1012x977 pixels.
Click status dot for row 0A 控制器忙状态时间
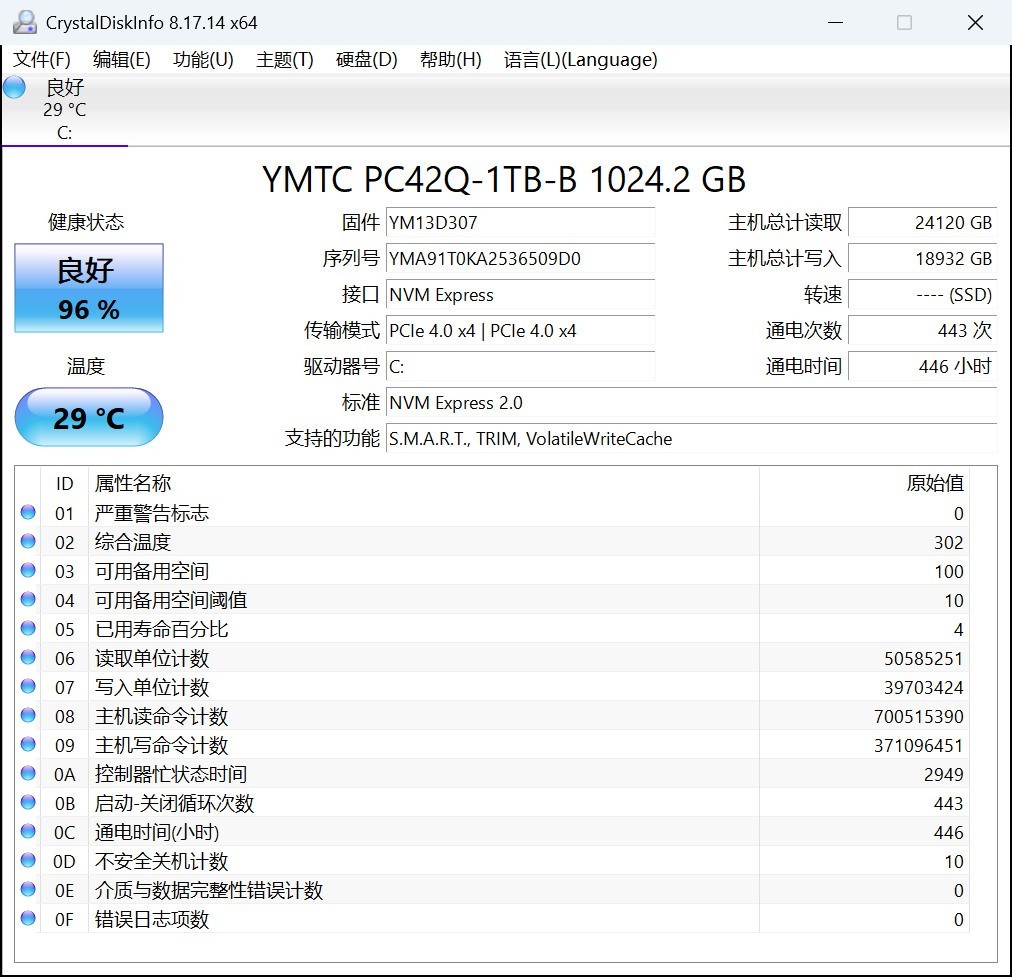tap(28, 774)
